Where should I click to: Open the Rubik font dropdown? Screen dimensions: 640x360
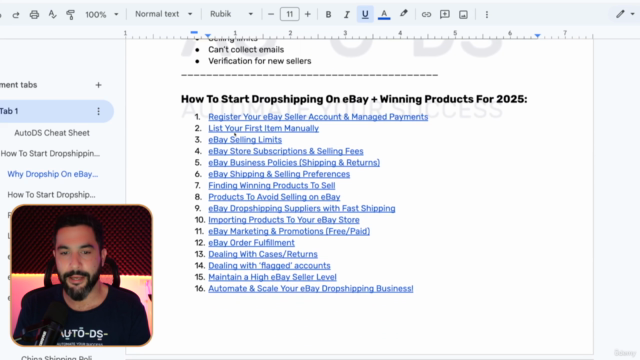231,14
